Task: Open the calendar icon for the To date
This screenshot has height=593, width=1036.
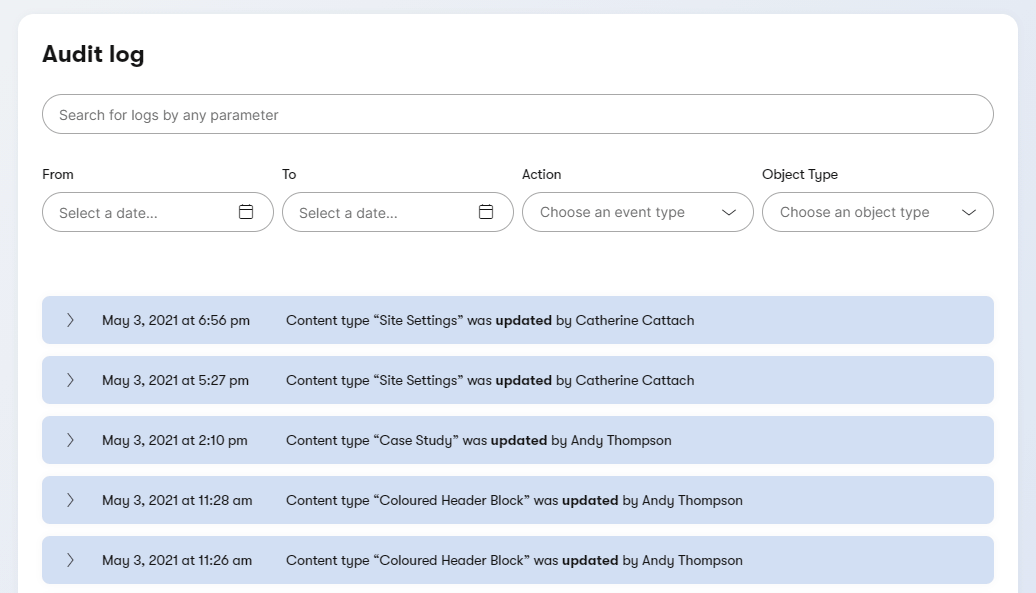Action: click(486, 212)
